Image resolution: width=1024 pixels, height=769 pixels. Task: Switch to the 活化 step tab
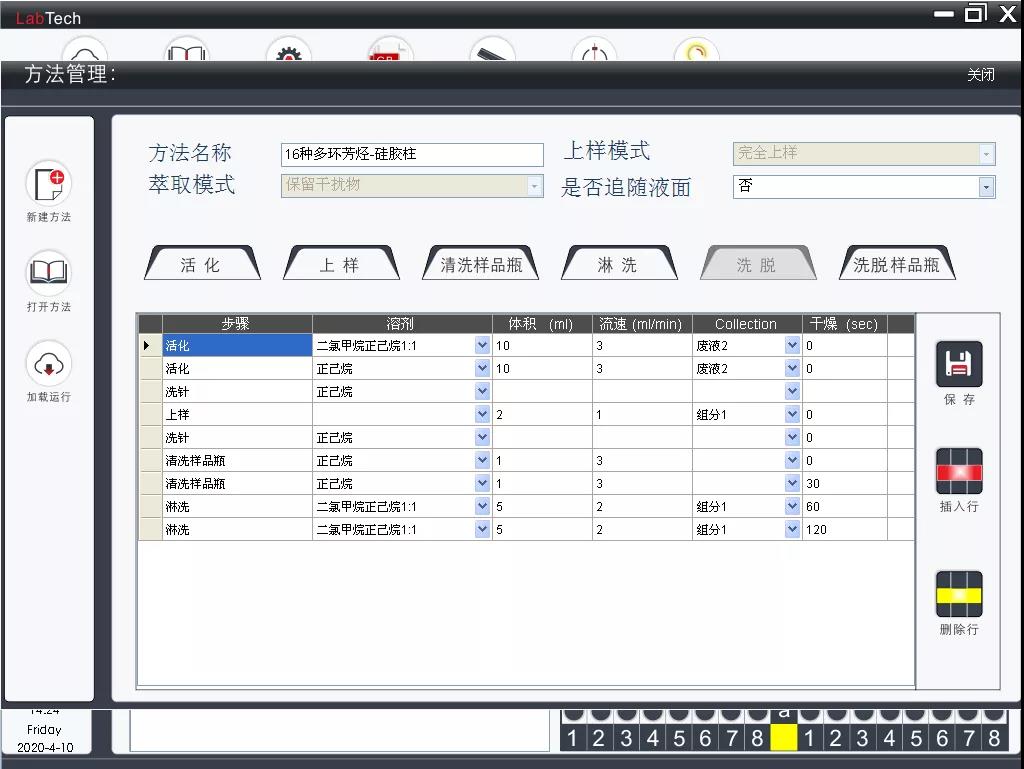point(201,265)
